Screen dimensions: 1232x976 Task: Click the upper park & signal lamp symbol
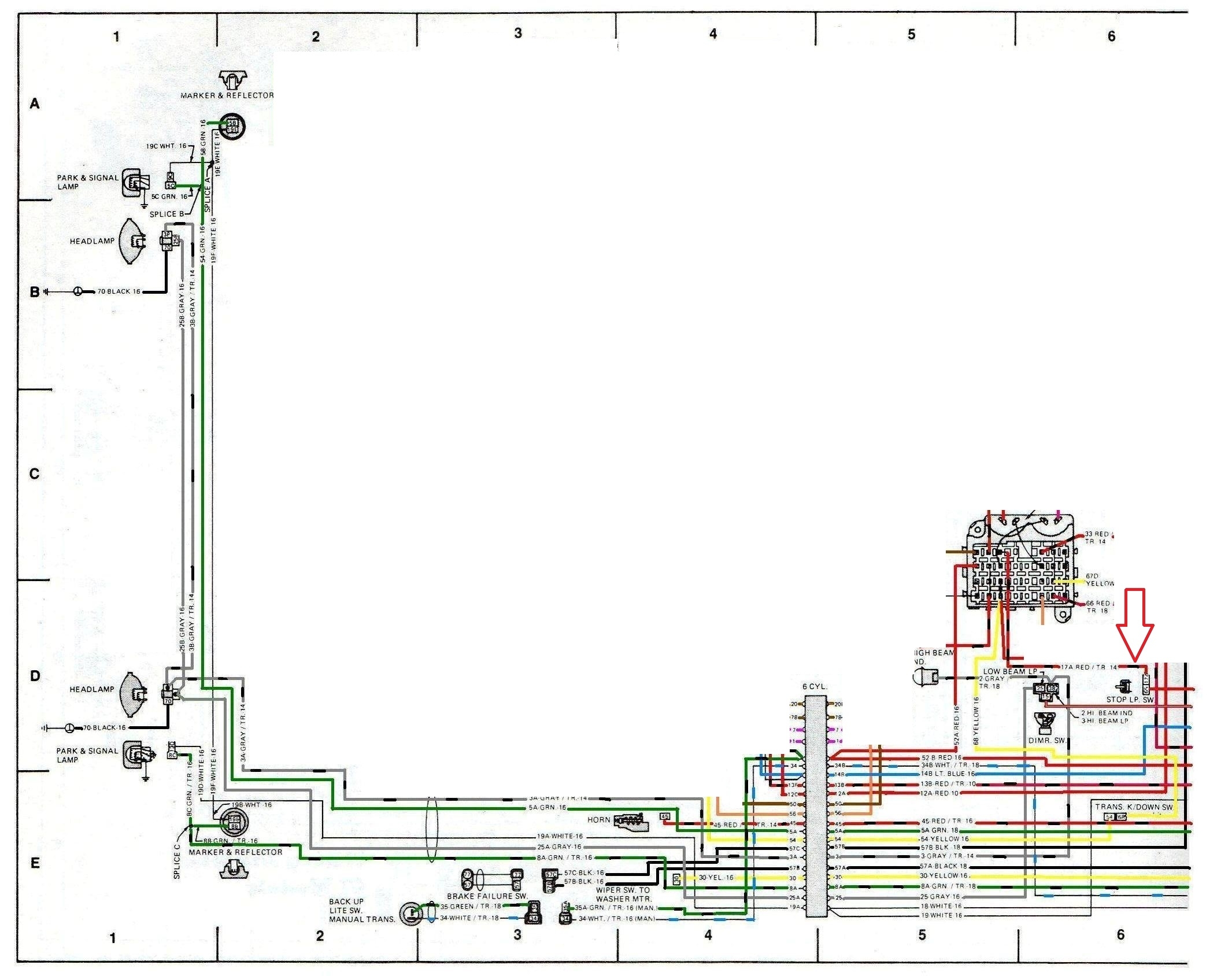[x=137, y=182]
